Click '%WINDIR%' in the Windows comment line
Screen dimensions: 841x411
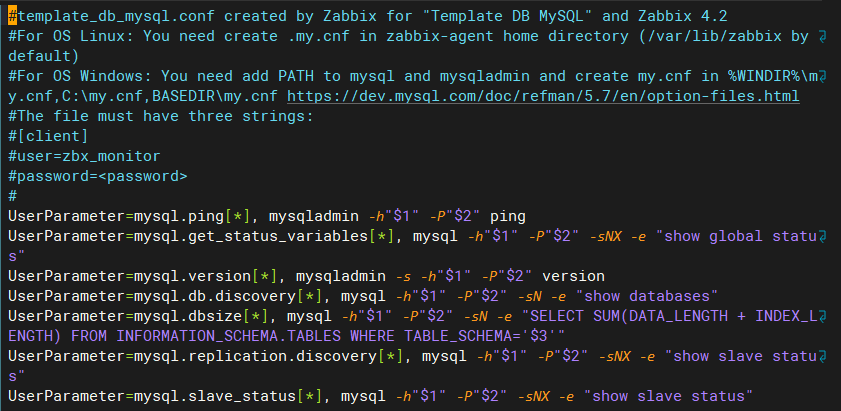tap(764, 77)
